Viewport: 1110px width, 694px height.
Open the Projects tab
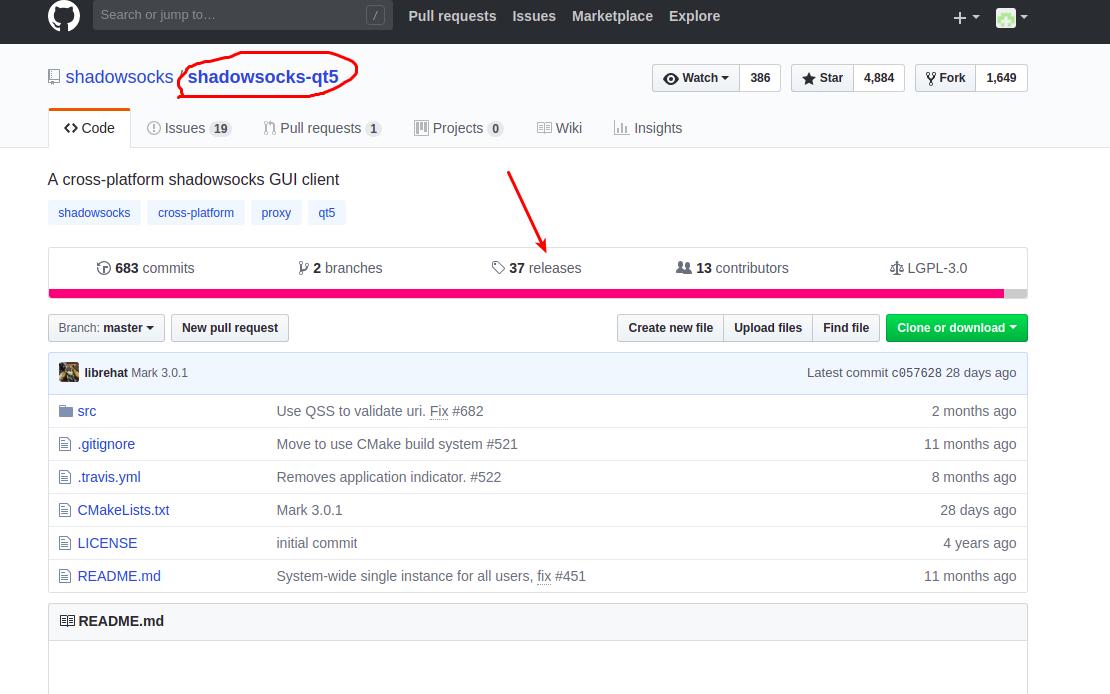point(459,128)
